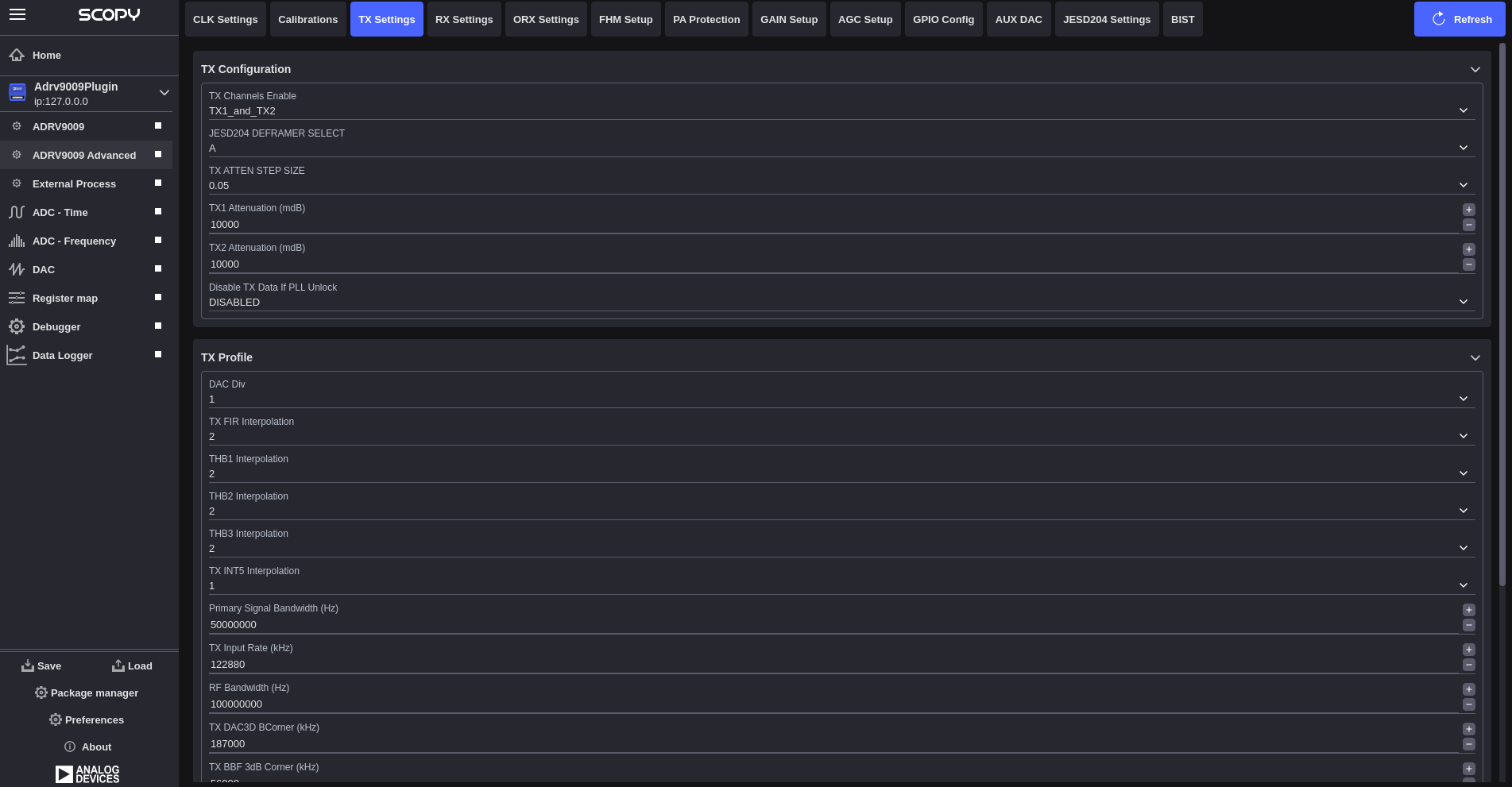Open TX Channels Enable dropdown
The width and height of the screenshot is (1512, 787).
tap(841, 111)
